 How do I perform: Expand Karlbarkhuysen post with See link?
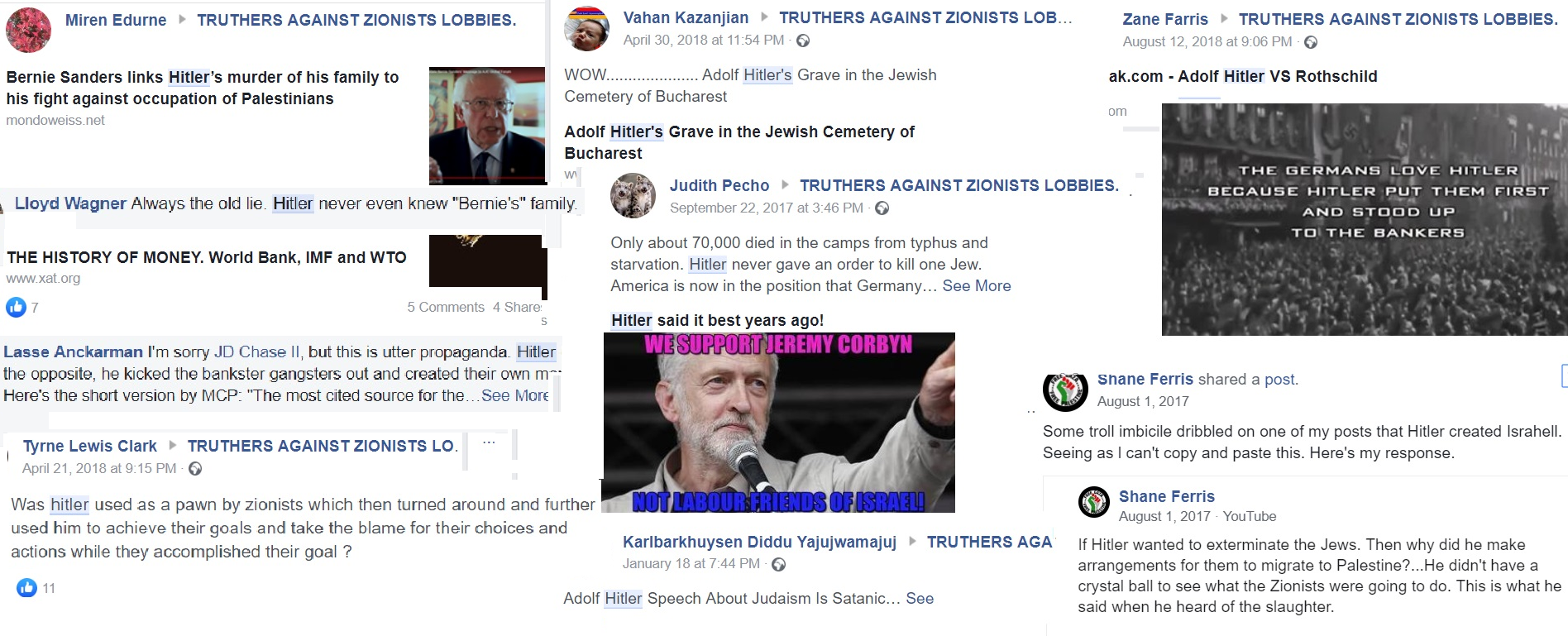click(x=920, y=599)
